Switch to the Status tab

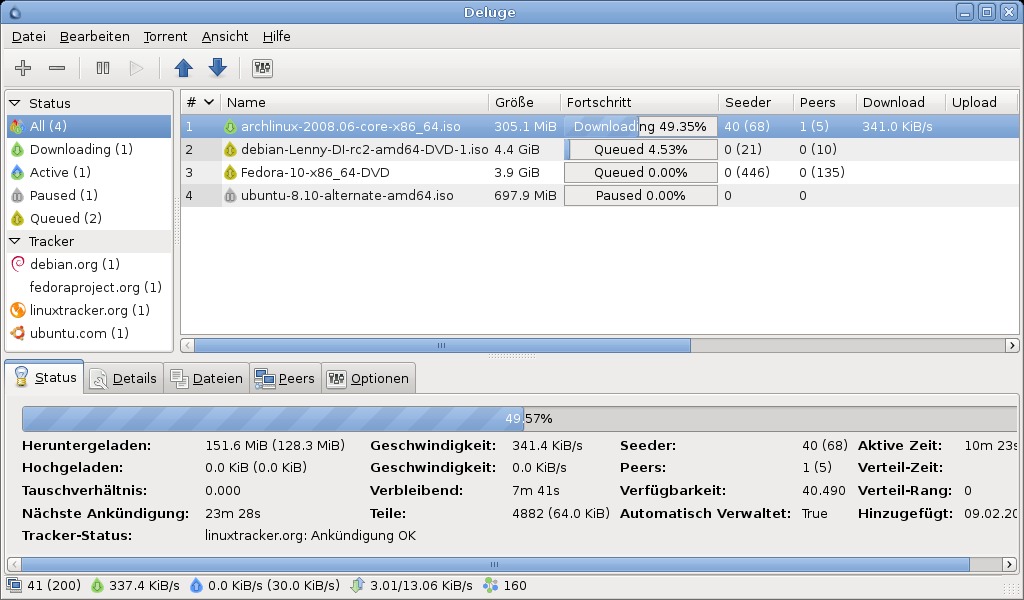click(x=45, y=377)
